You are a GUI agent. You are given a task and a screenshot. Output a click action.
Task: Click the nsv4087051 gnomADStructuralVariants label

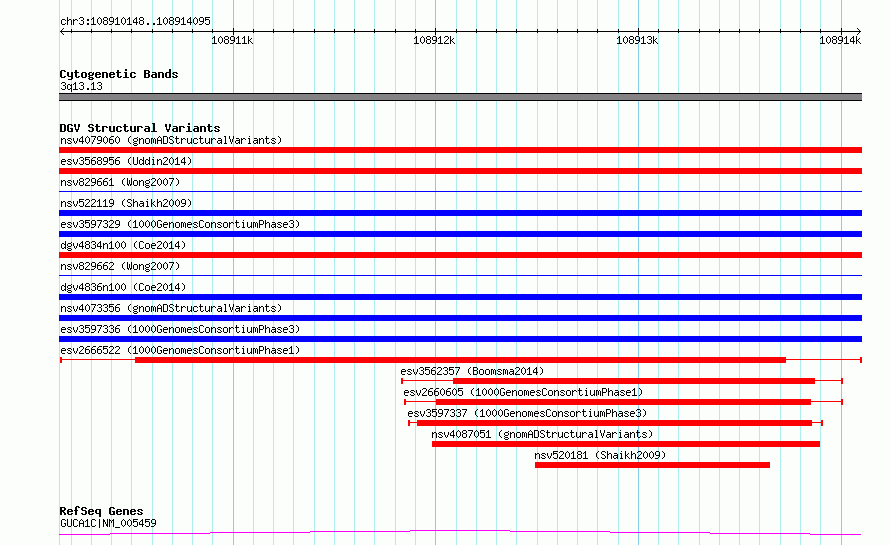[542, 434]
